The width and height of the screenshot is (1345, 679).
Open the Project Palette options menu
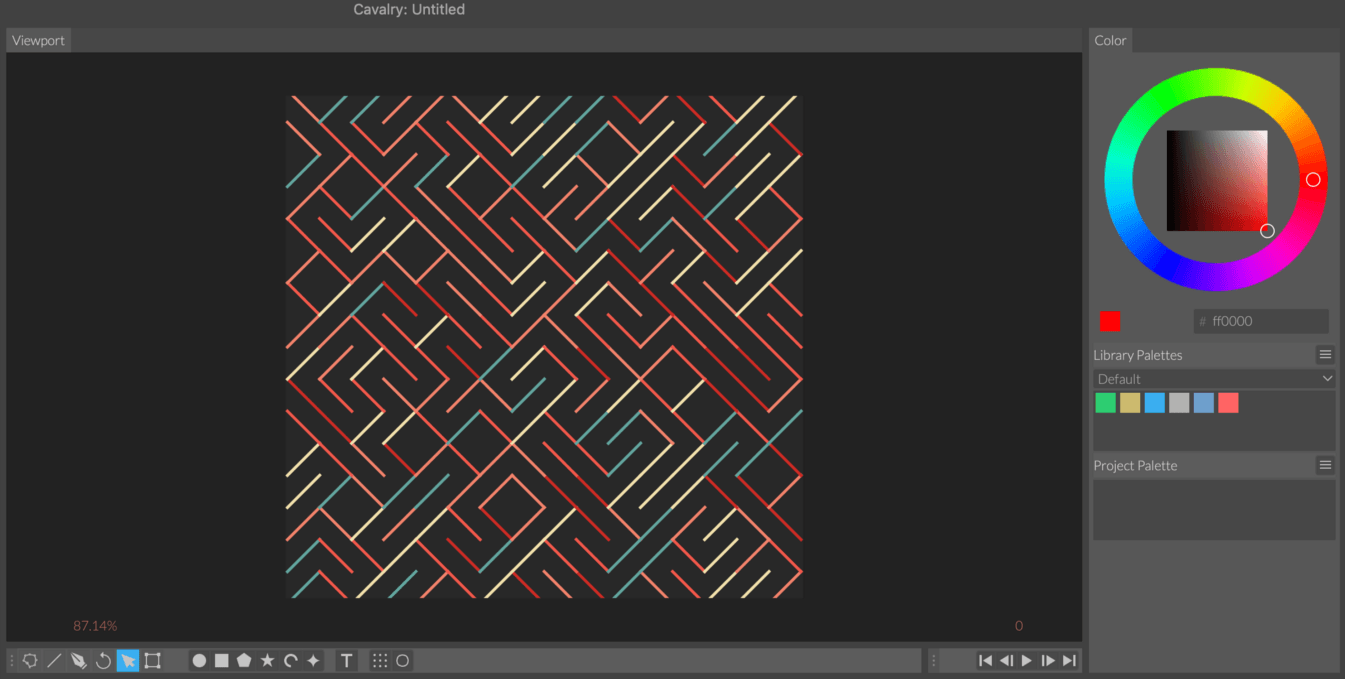[x=1325, y=464]
